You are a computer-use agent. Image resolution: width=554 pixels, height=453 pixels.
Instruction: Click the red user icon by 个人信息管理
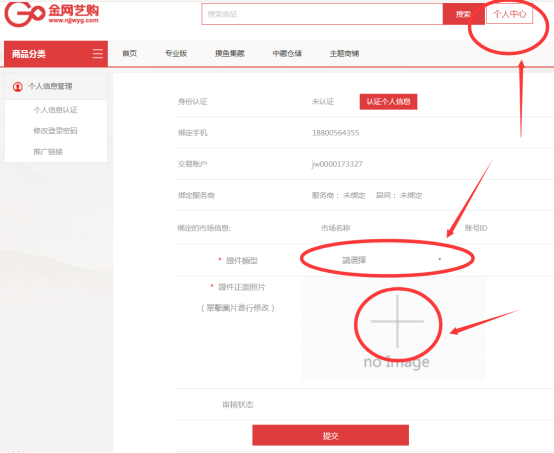pyautogui.click(x=18, y=87)
